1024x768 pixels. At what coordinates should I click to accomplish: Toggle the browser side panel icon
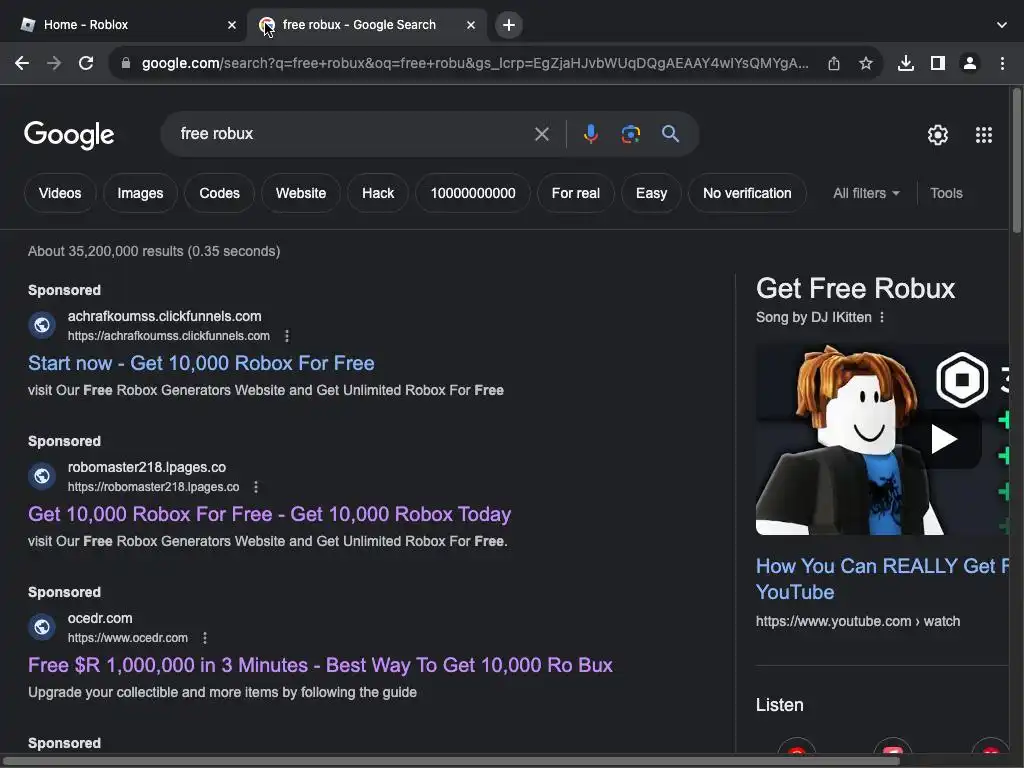(938, 63)
